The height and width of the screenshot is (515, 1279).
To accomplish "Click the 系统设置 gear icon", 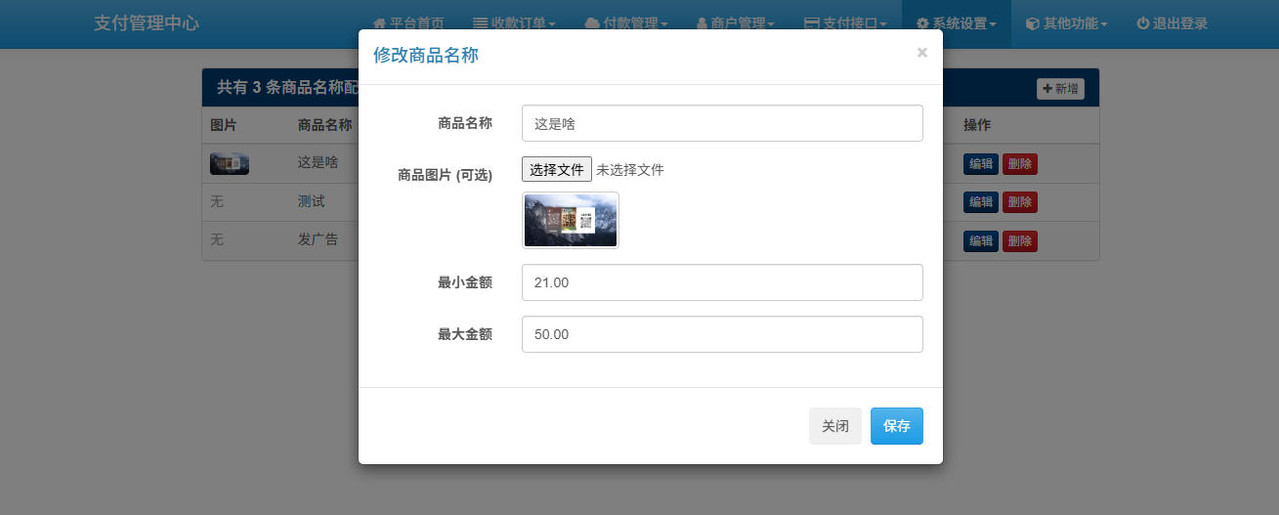I will click(x=923, y=23).
